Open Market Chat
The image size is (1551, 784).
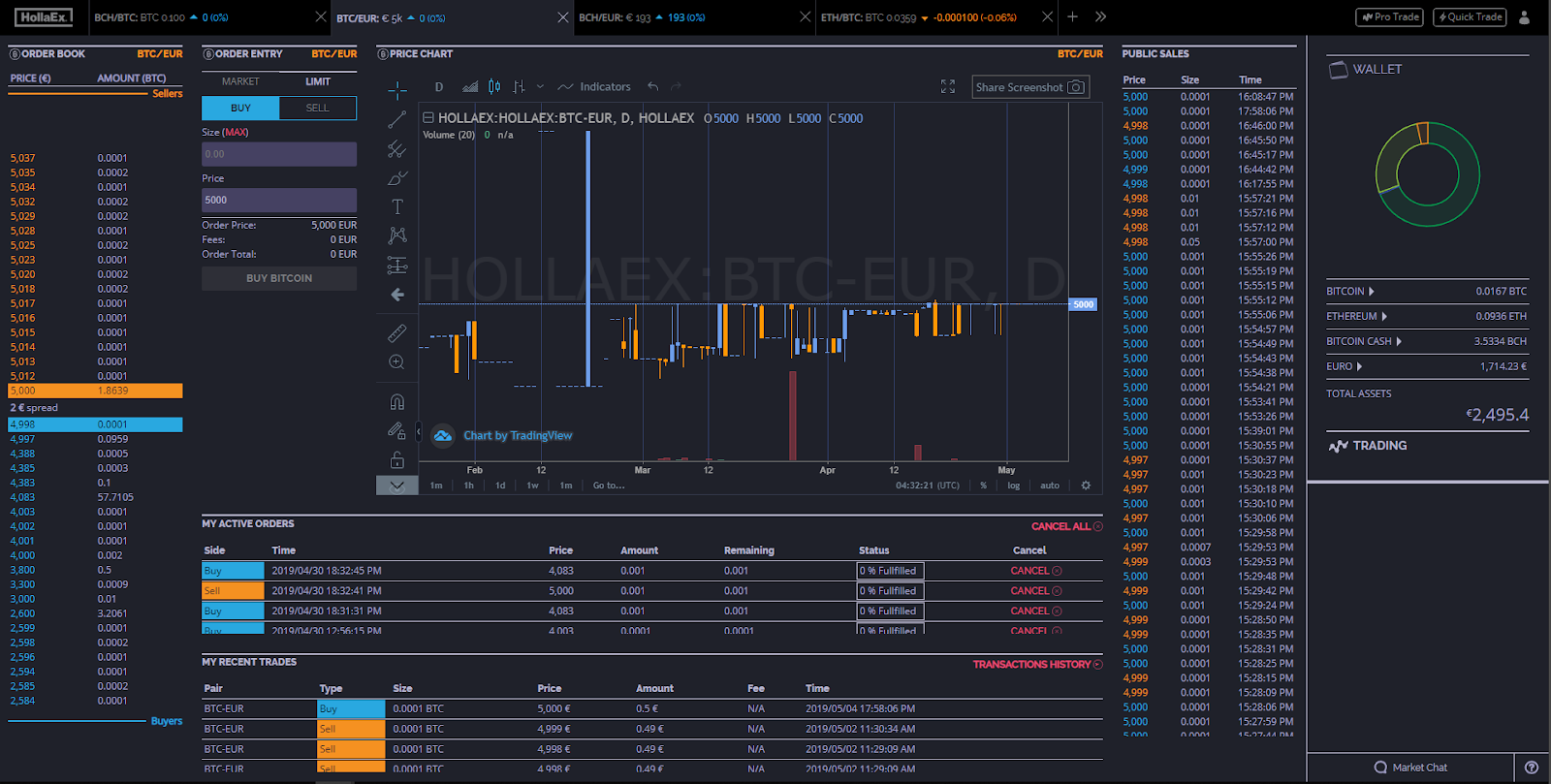click(x=1410, y=768)
